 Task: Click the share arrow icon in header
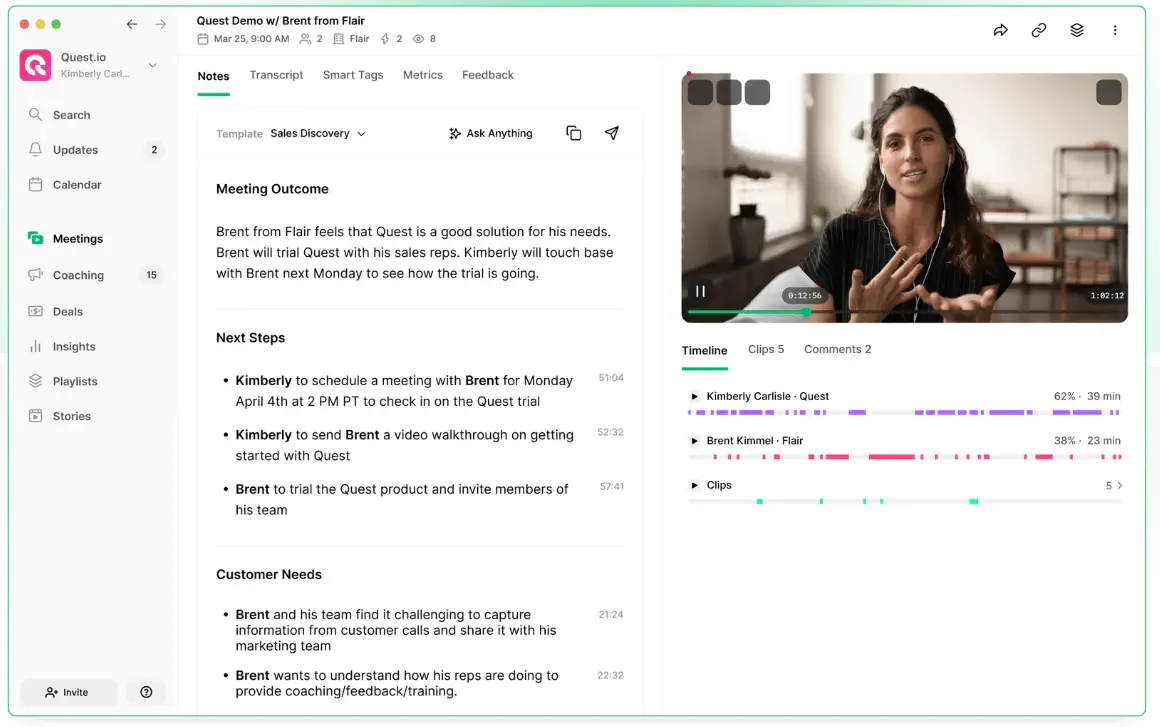click(x=1000, y=30)
